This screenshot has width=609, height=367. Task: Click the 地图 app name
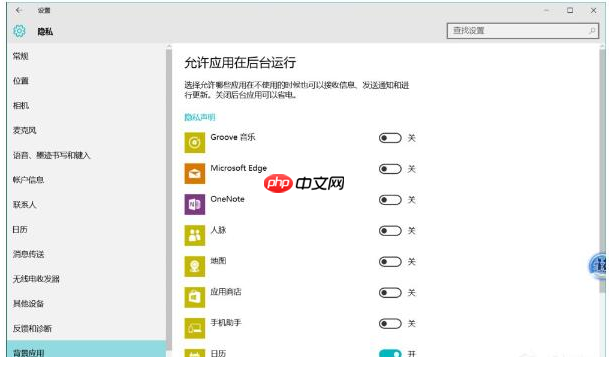click(x=218, y=261)
